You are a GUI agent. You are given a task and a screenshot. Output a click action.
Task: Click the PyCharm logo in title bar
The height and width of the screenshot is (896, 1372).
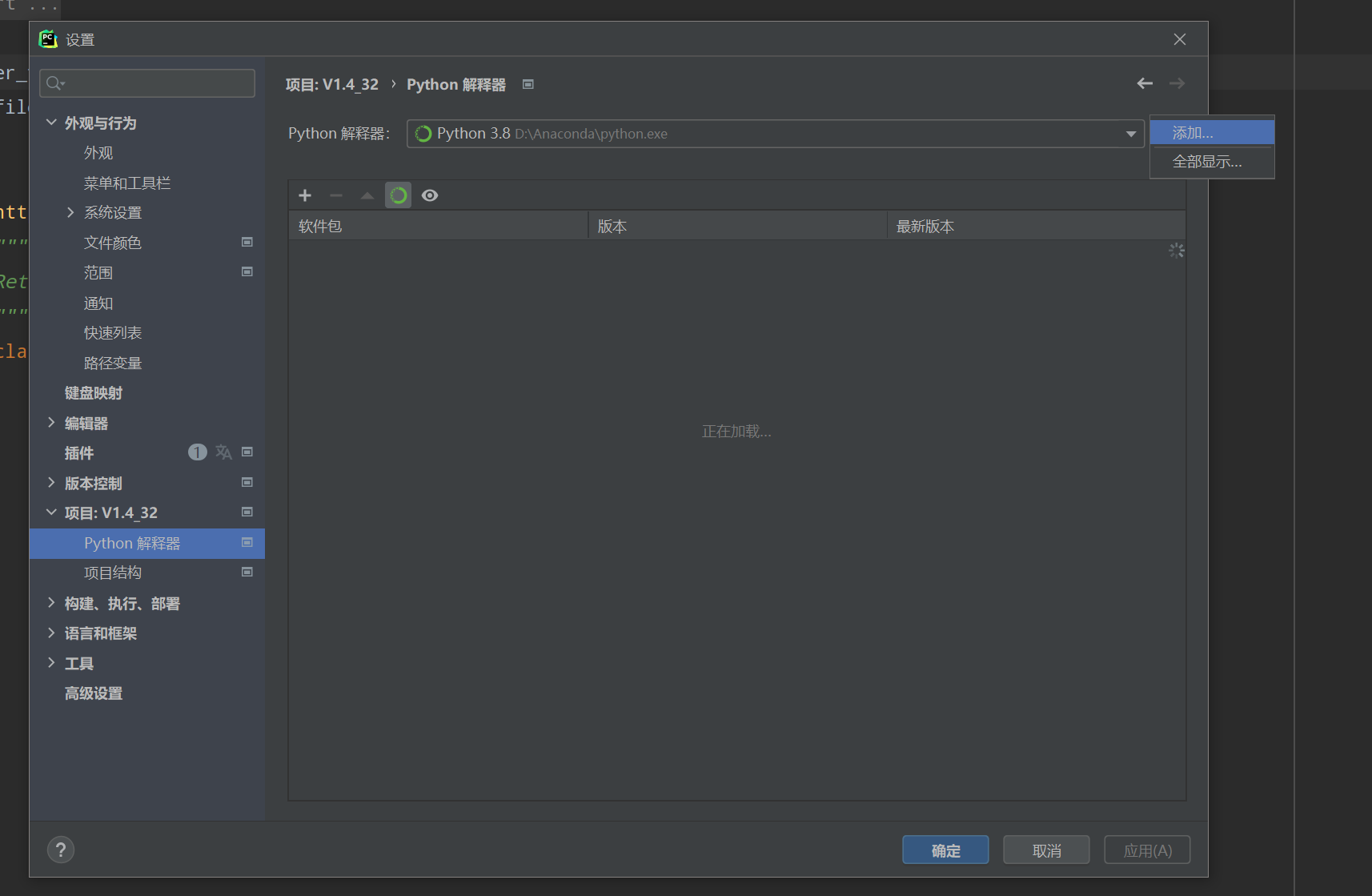[x=48, y=39]
